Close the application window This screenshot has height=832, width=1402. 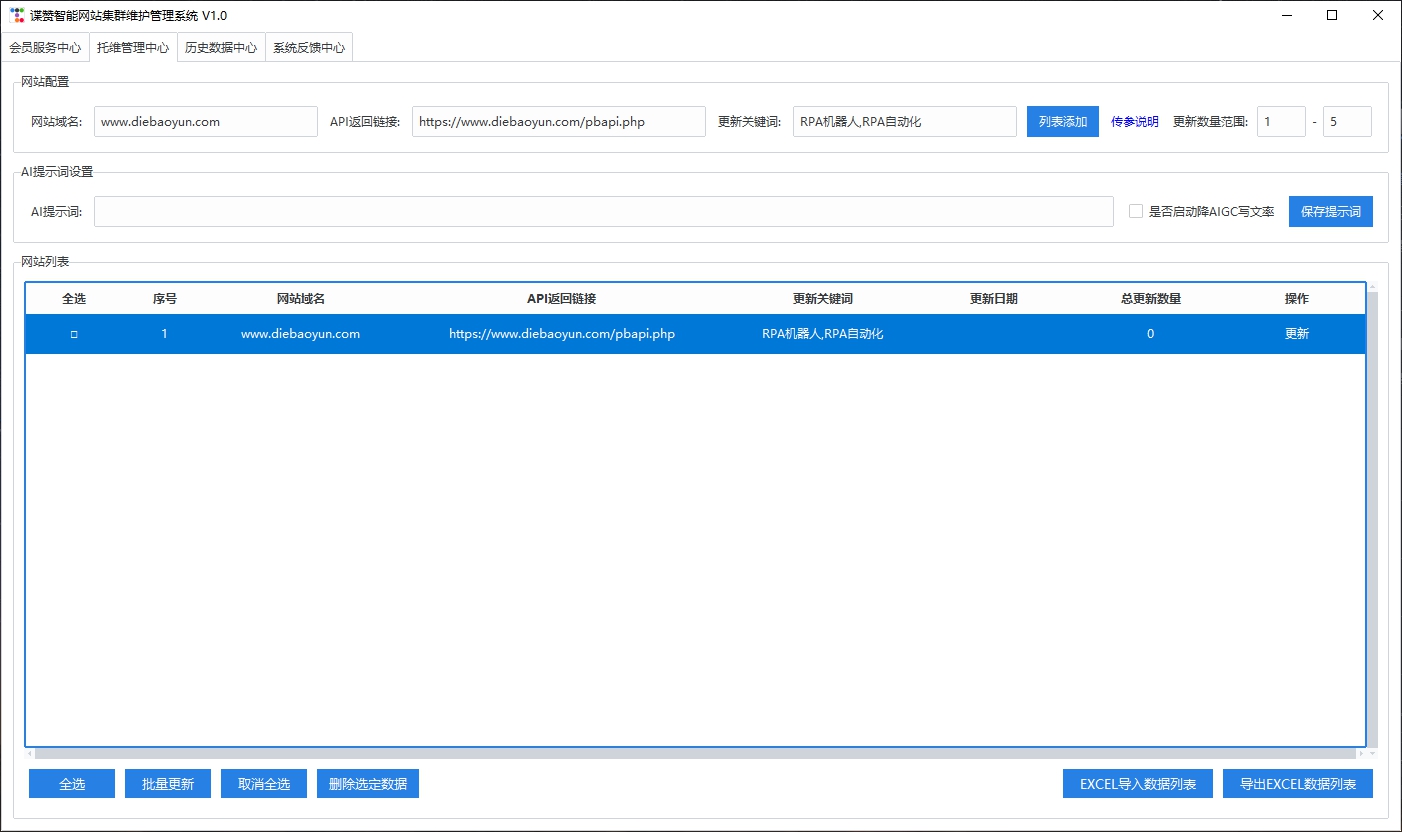coord(1378,15)
